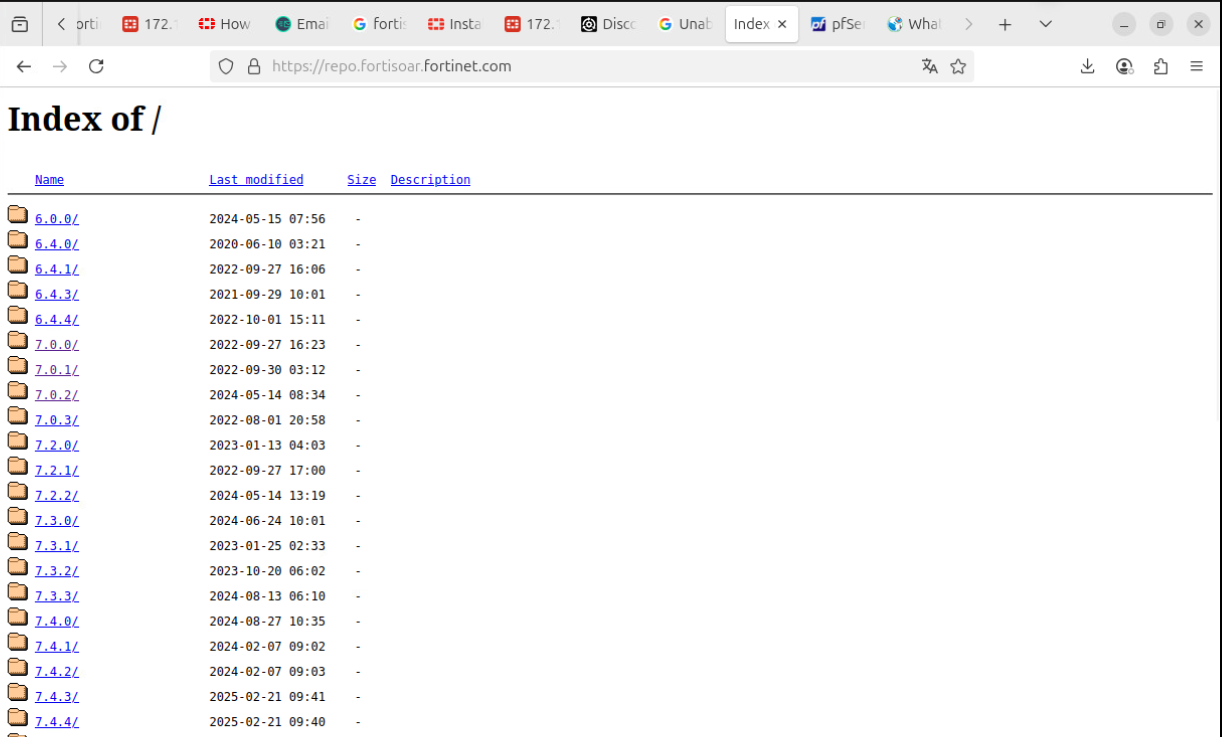Click folder icon for 6.4.4/
Screen dimensions: 1222x737
click(18, 315)
